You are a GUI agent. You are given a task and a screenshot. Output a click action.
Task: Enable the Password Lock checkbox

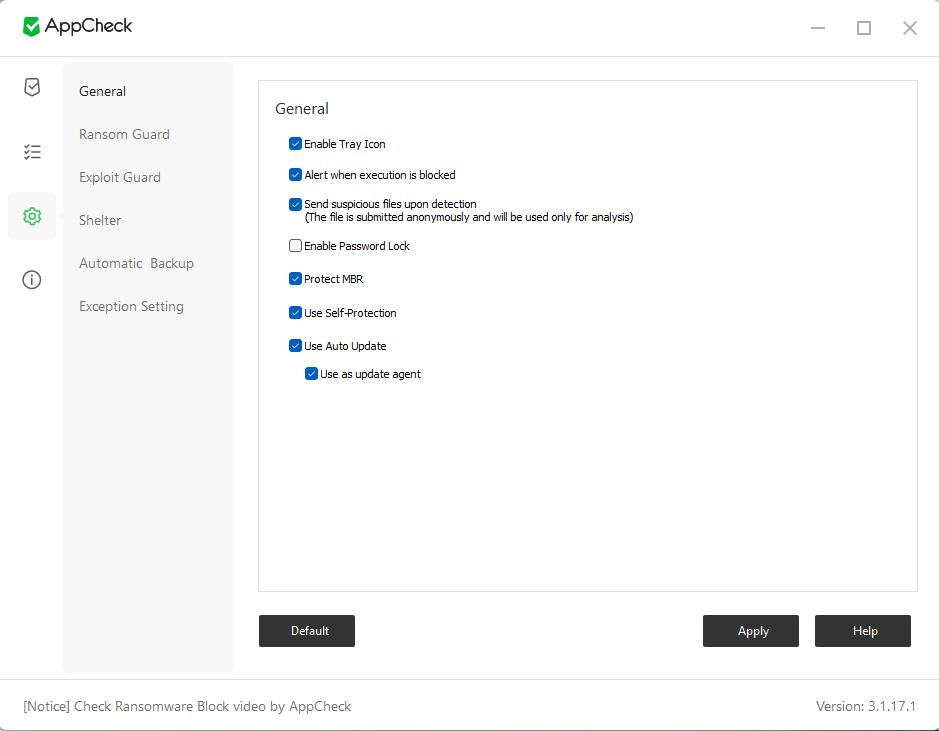295,246
